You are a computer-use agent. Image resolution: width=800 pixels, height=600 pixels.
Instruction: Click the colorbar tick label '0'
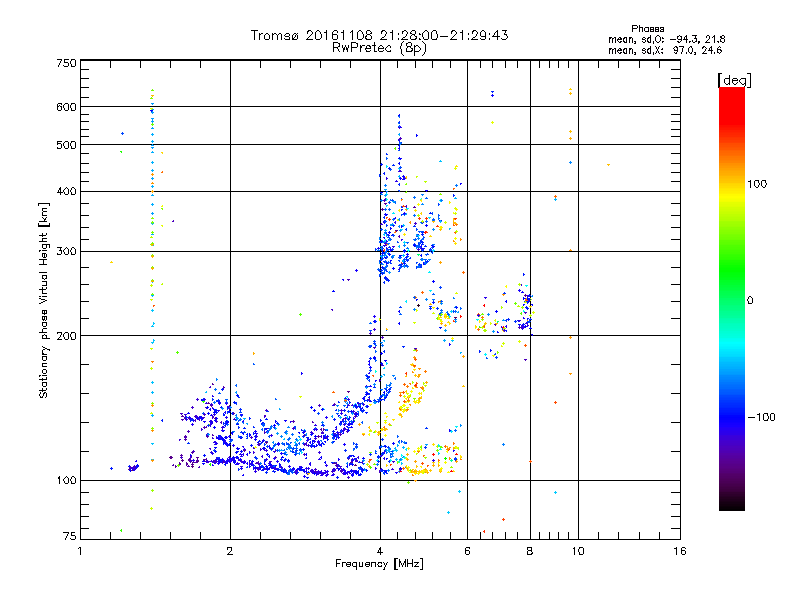[x=750, y=300]
